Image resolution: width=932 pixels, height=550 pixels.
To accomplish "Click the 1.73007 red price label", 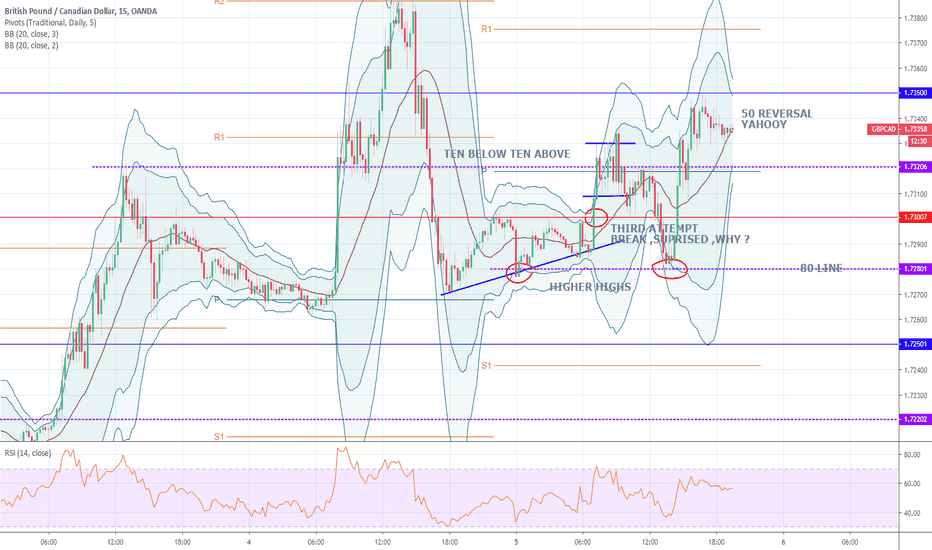I will [913, 217].
